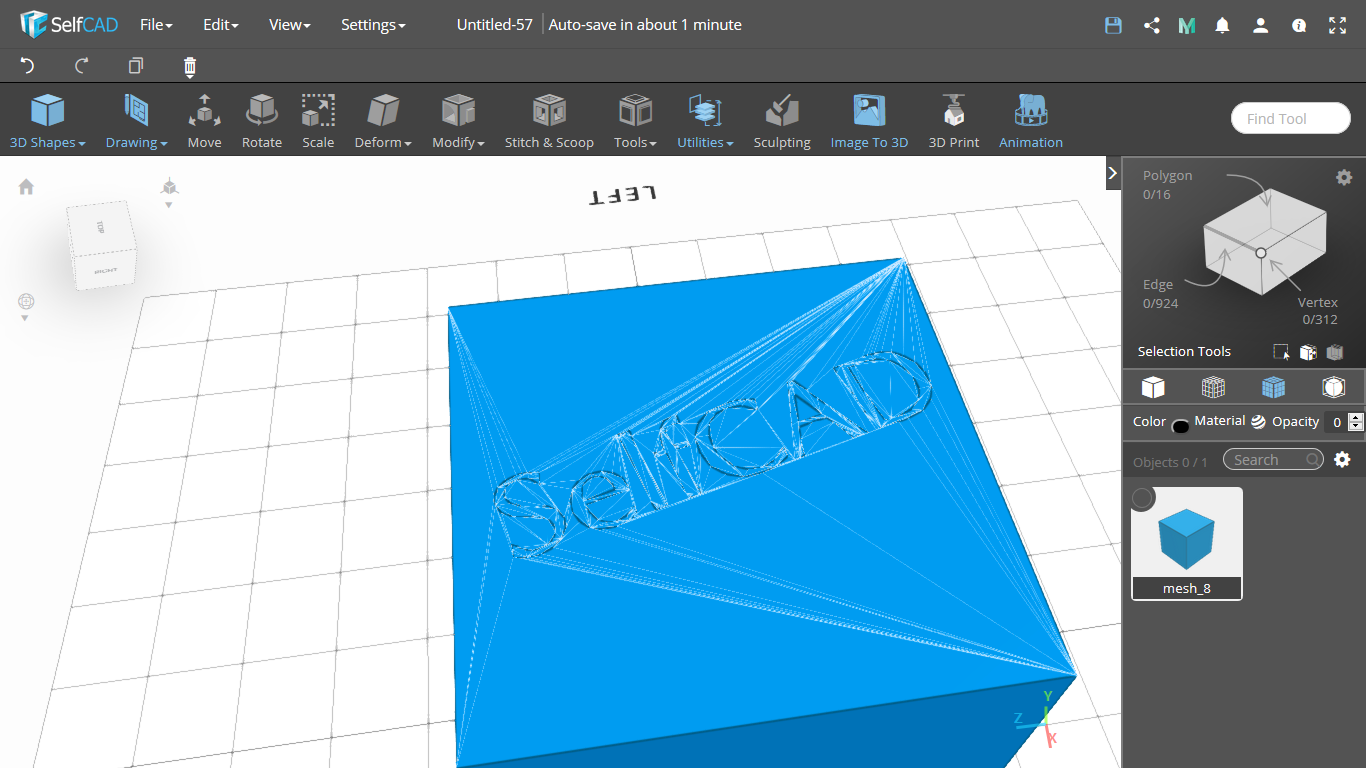Open selection panel gear settings
Viewport: 1366px width, 768px height.
1344,177
